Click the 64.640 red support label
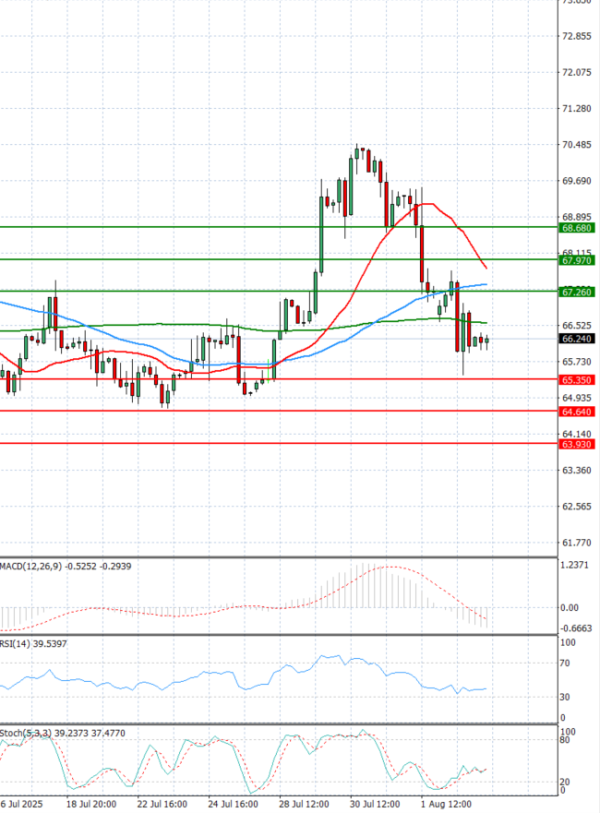 tap(577, 412)
